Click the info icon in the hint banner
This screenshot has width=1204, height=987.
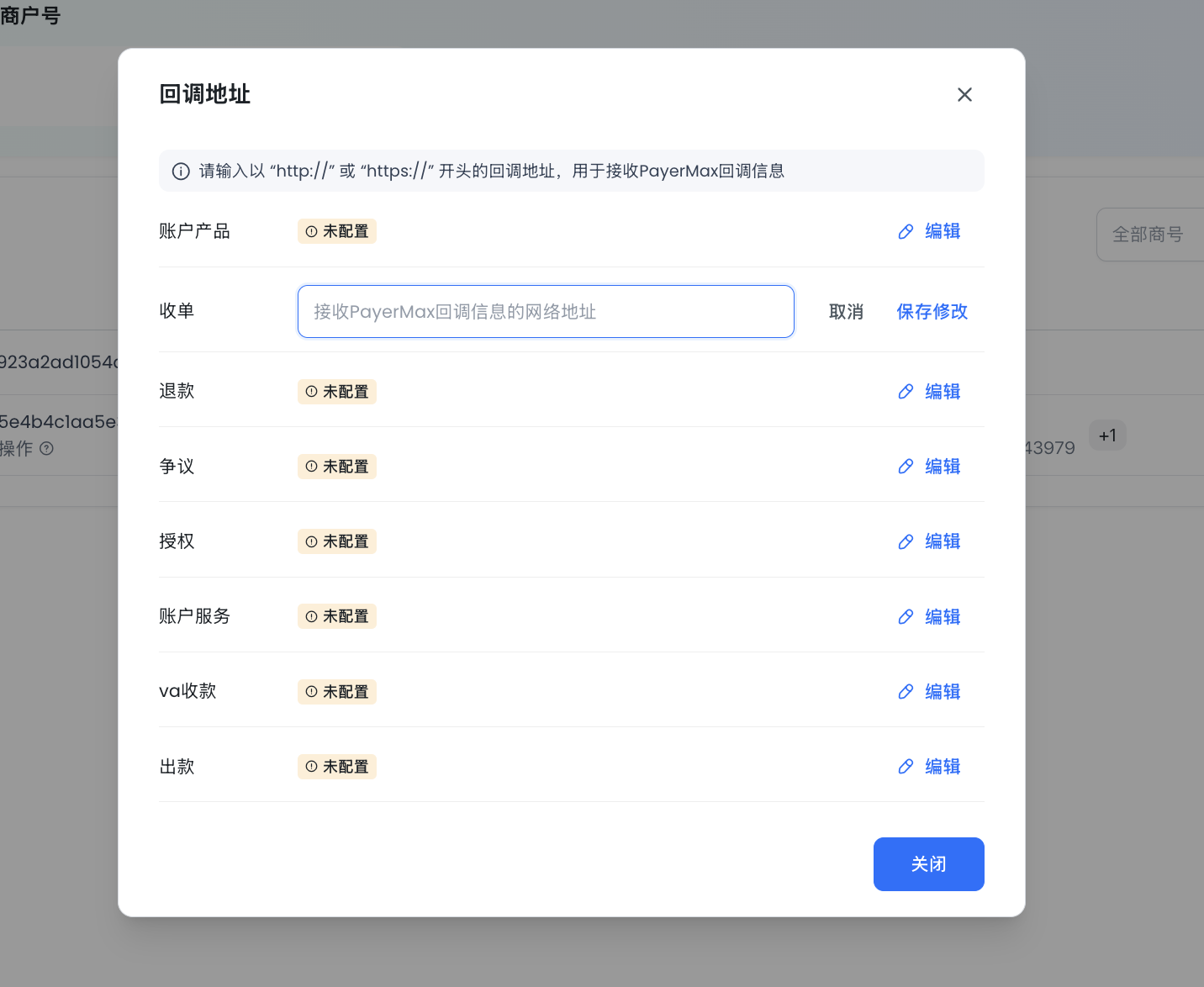(181, 172)
